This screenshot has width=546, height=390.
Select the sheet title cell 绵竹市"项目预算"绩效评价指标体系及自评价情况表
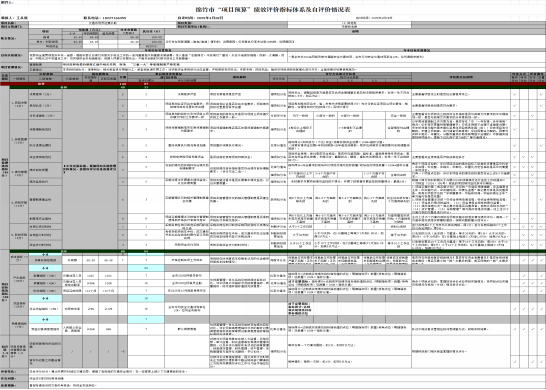(273, 9)
